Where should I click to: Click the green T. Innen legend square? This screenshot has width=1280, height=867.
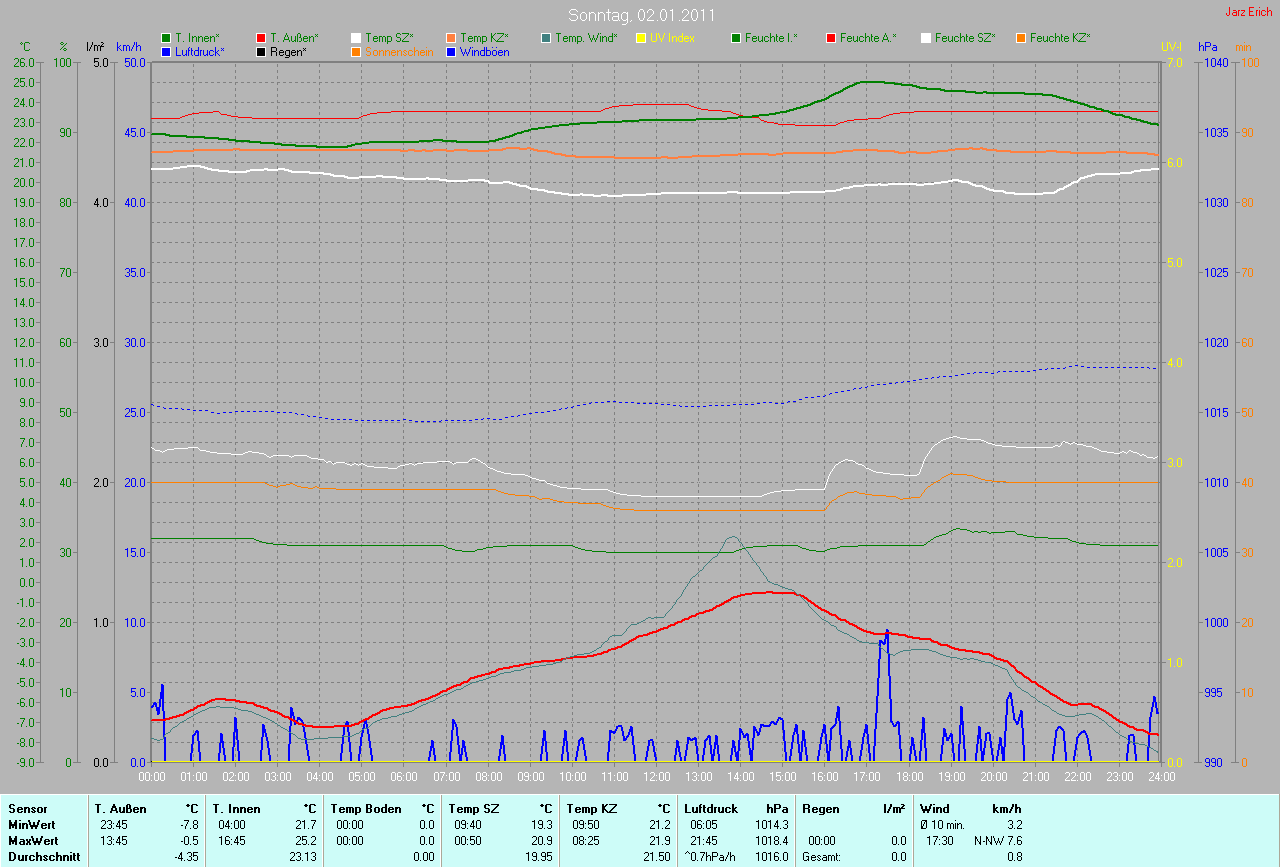point(166,38)
